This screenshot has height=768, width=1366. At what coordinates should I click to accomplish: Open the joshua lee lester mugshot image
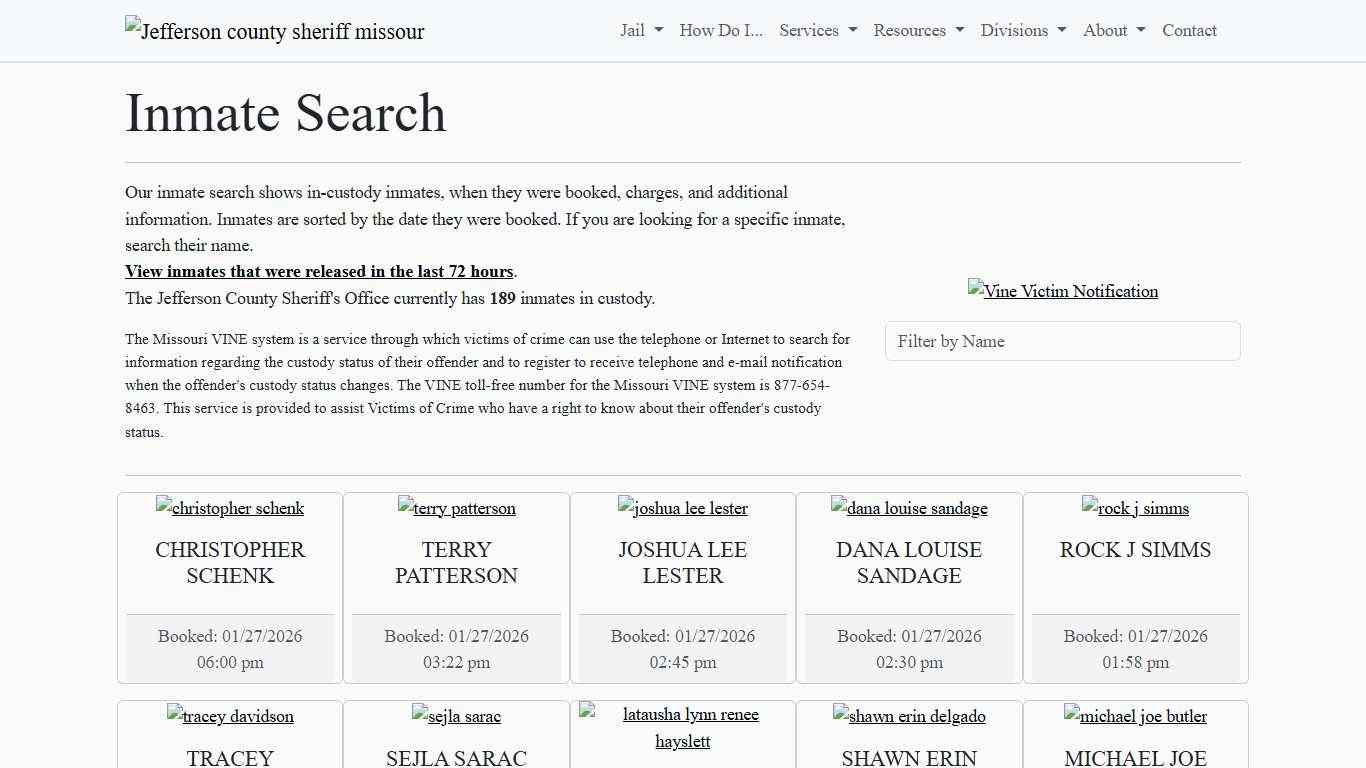[x=683, y=508]
